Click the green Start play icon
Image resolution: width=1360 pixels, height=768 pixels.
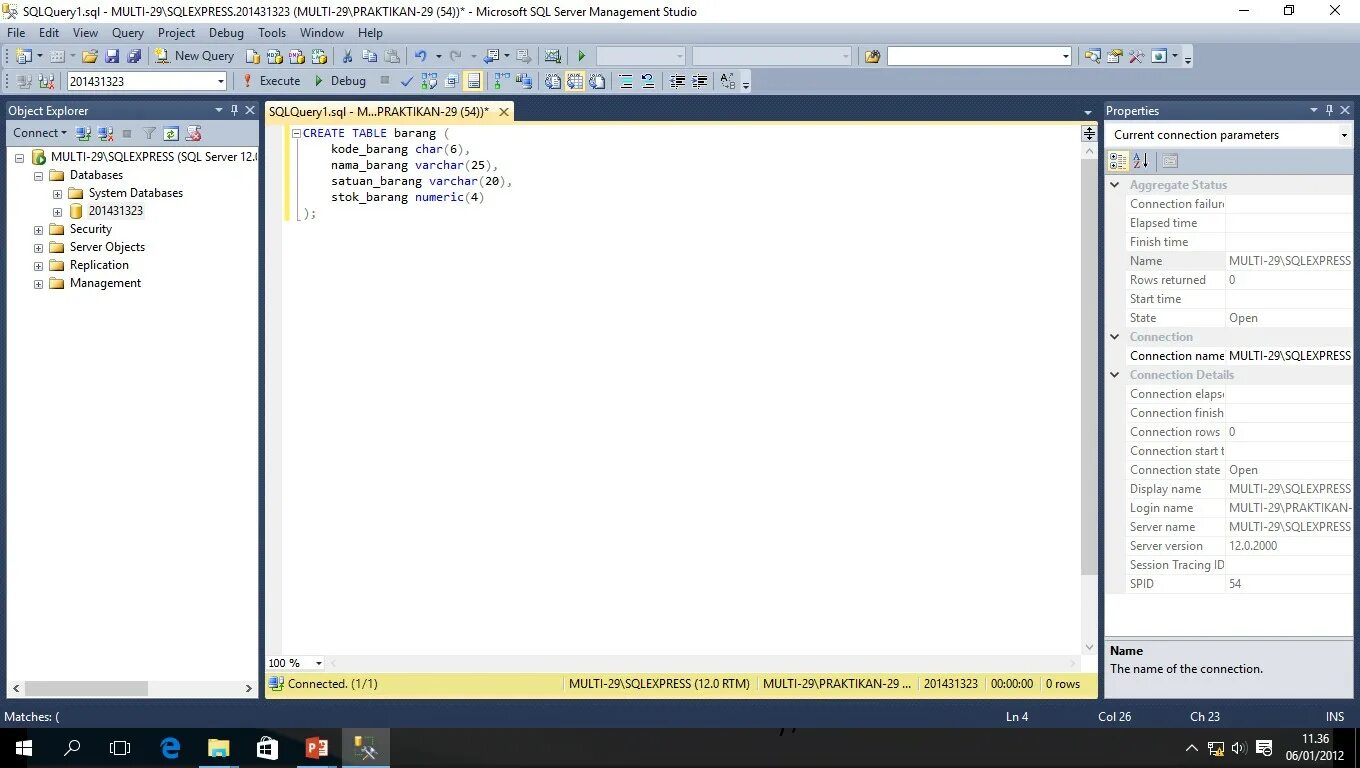[581, 56]
